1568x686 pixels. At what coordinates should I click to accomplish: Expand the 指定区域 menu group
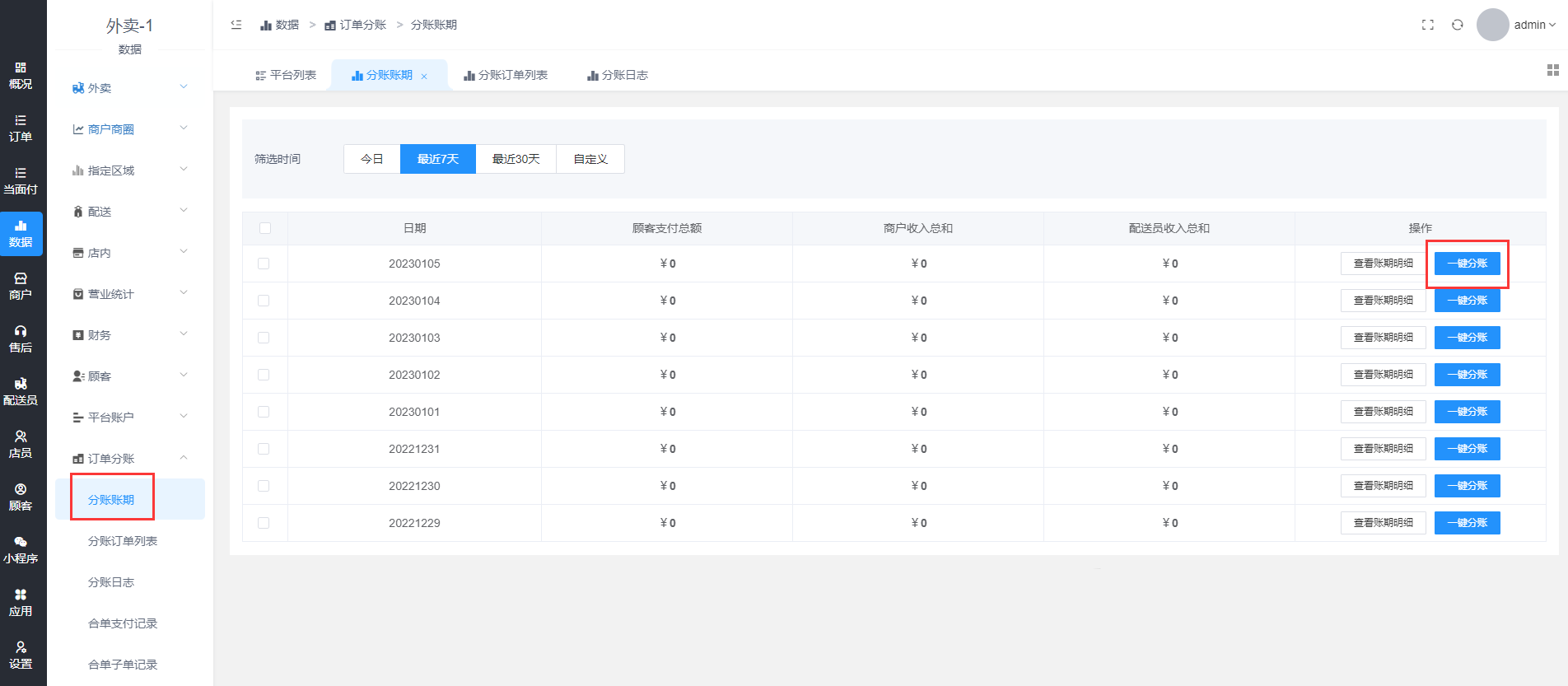(130, 170)
